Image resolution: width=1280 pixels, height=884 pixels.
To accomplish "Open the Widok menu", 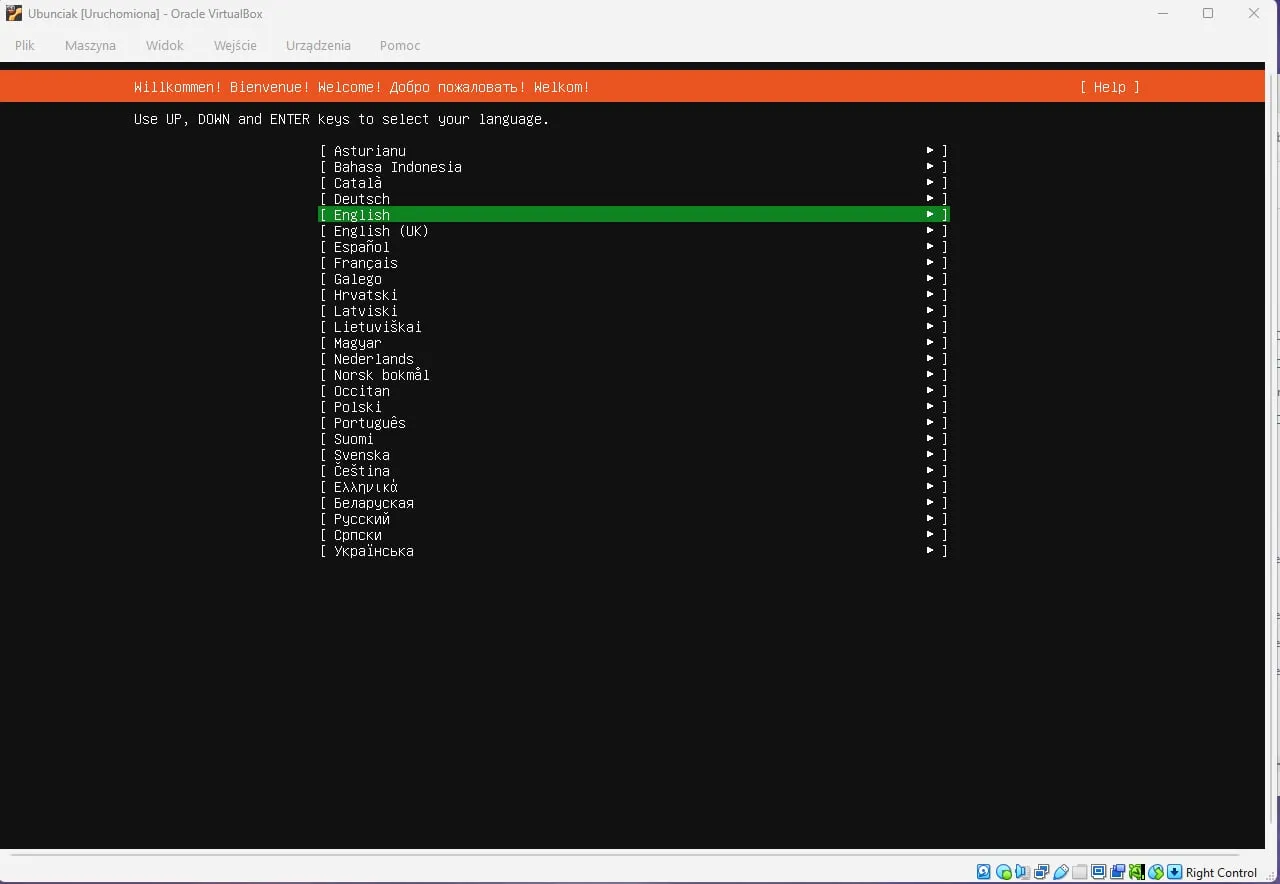I will 165,45.
